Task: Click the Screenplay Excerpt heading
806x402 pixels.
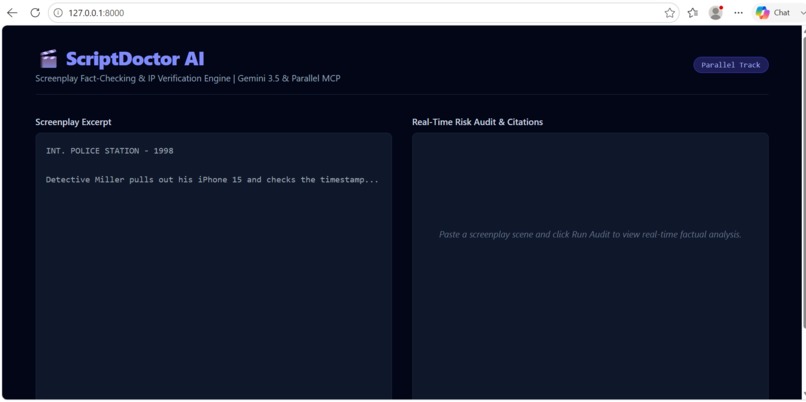Action: coord(74,122)
